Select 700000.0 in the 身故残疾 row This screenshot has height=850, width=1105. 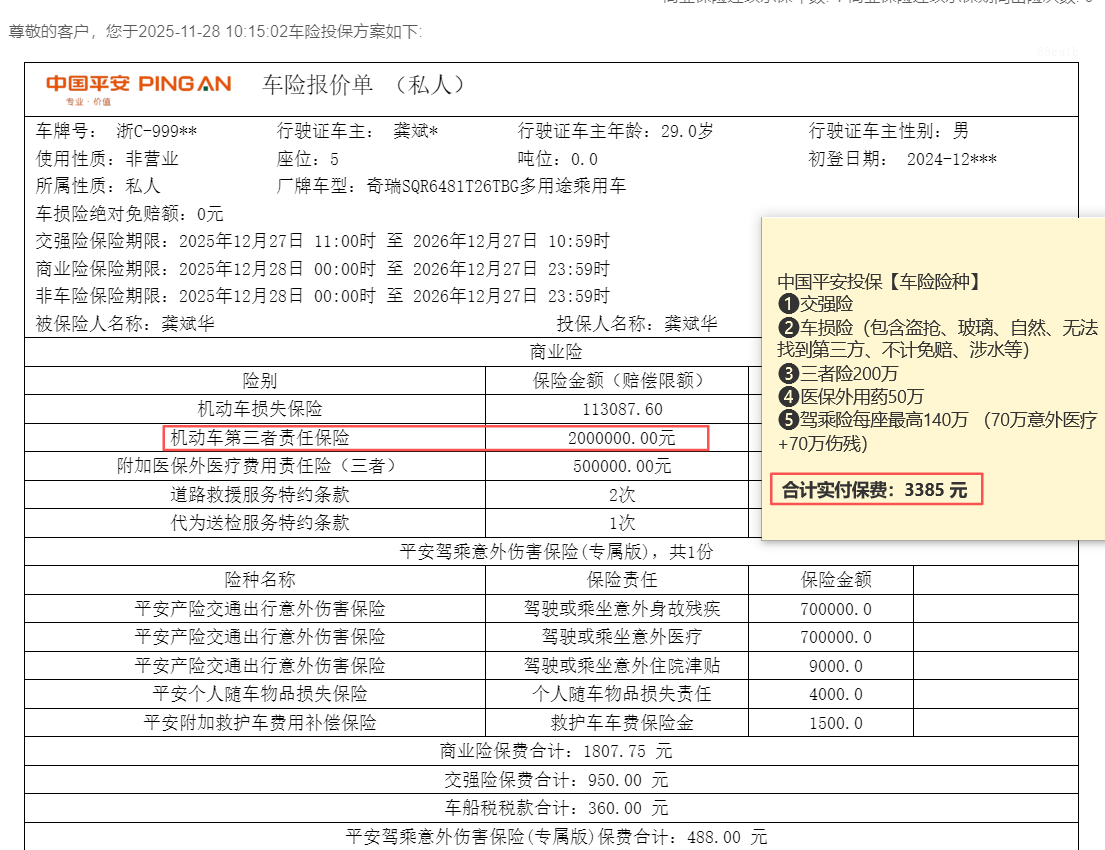(x=836, y=609)
